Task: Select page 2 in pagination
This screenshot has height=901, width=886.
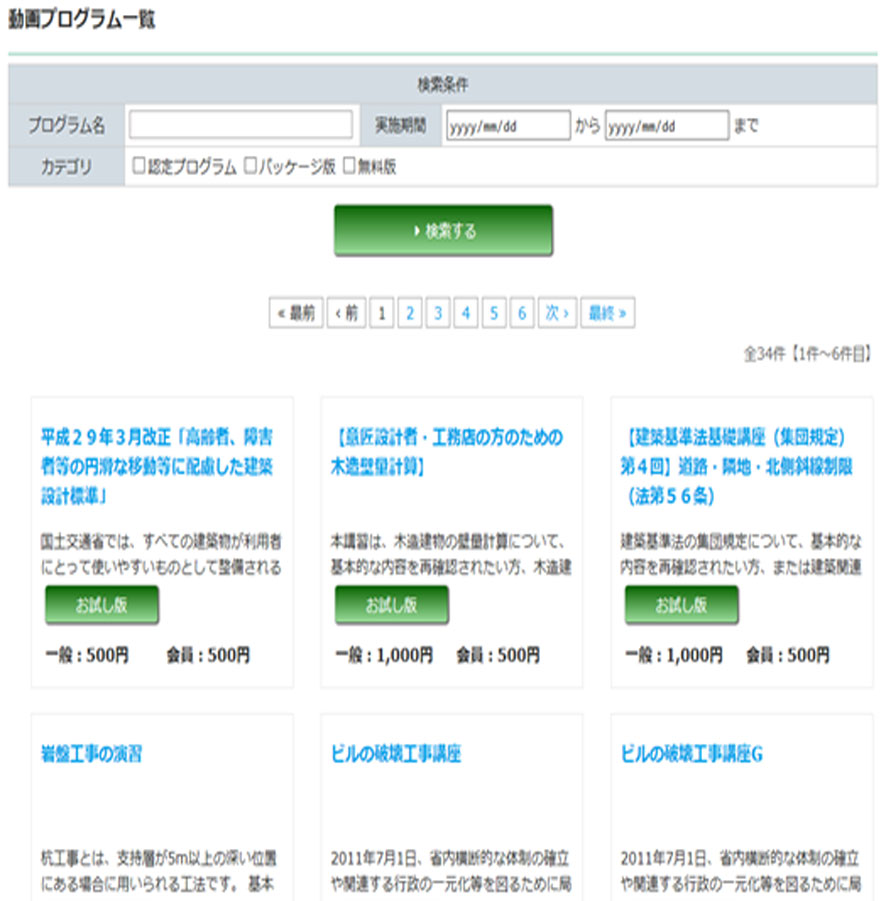Action: click(409, 313)
